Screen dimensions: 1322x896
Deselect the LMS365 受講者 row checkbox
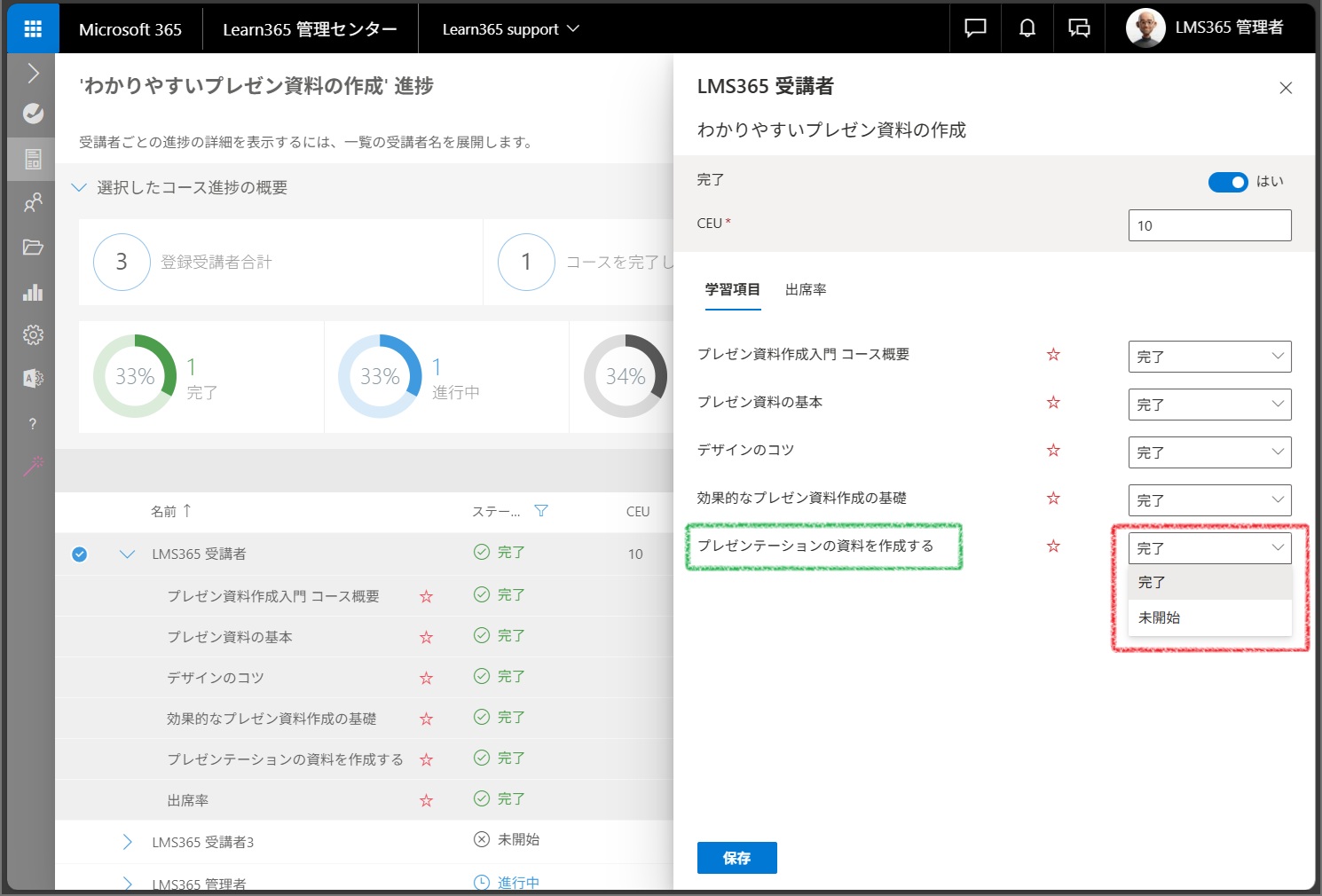(x=80, y=554)
